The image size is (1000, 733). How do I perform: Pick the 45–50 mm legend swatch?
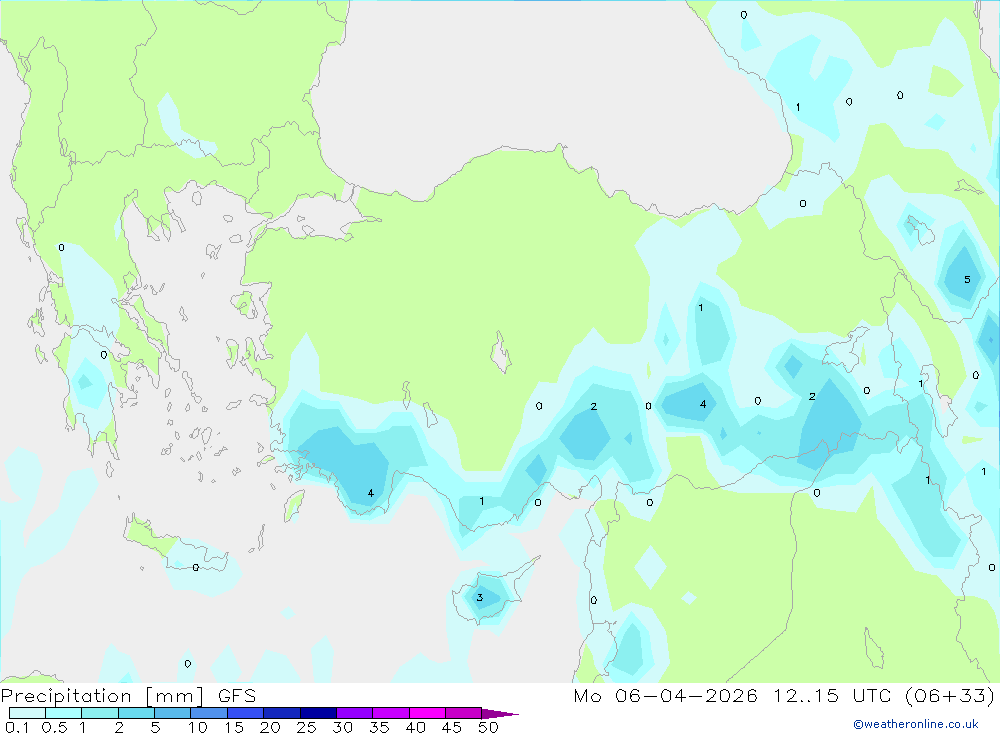[464, 713]
